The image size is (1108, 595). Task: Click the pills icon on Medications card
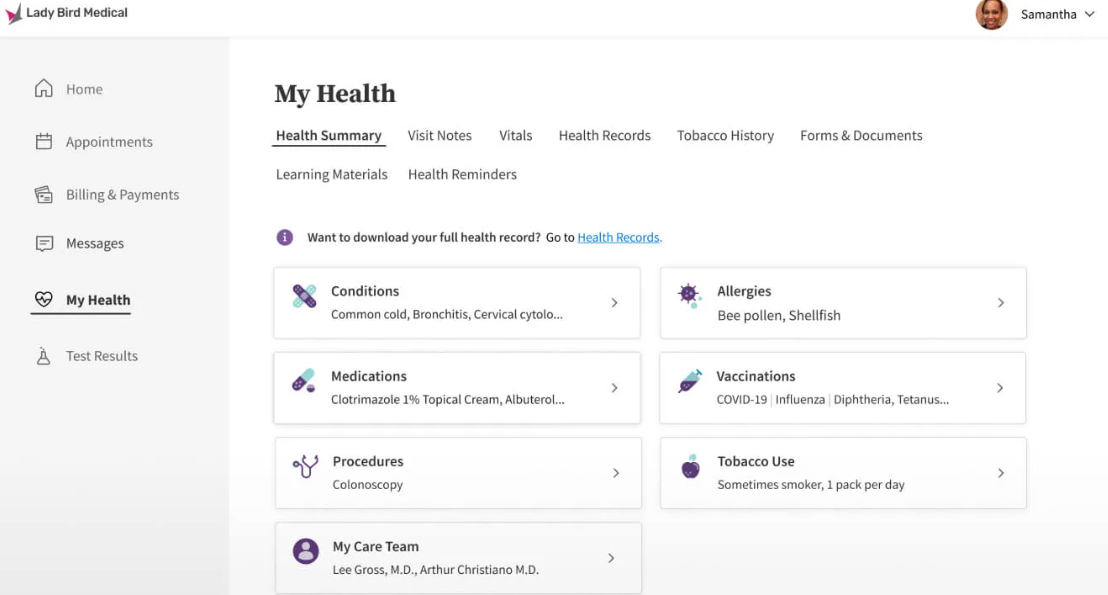pyautogui.click(x=304, y=381)
